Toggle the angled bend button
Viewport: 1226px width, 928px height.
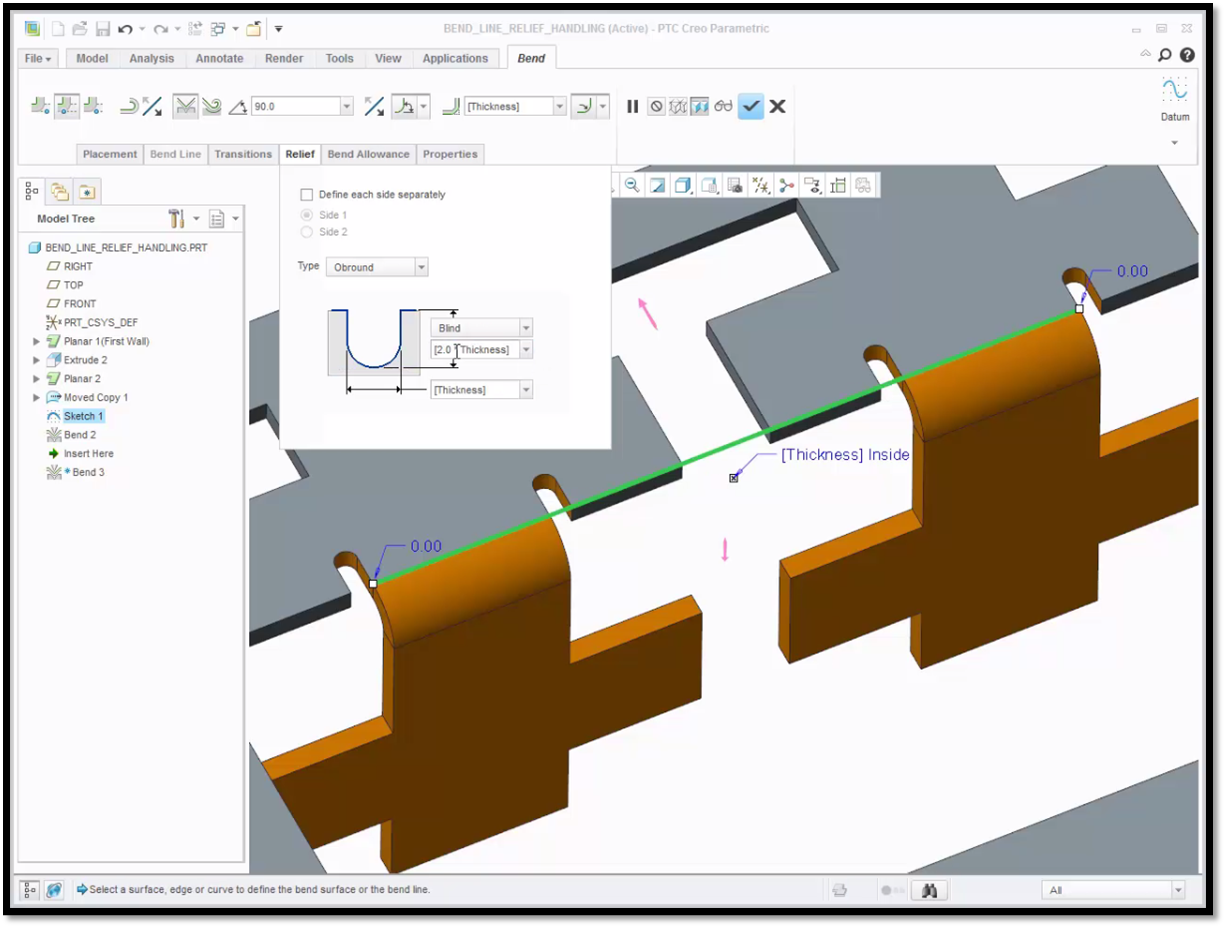pyautogui.click(x=185, y=106)
